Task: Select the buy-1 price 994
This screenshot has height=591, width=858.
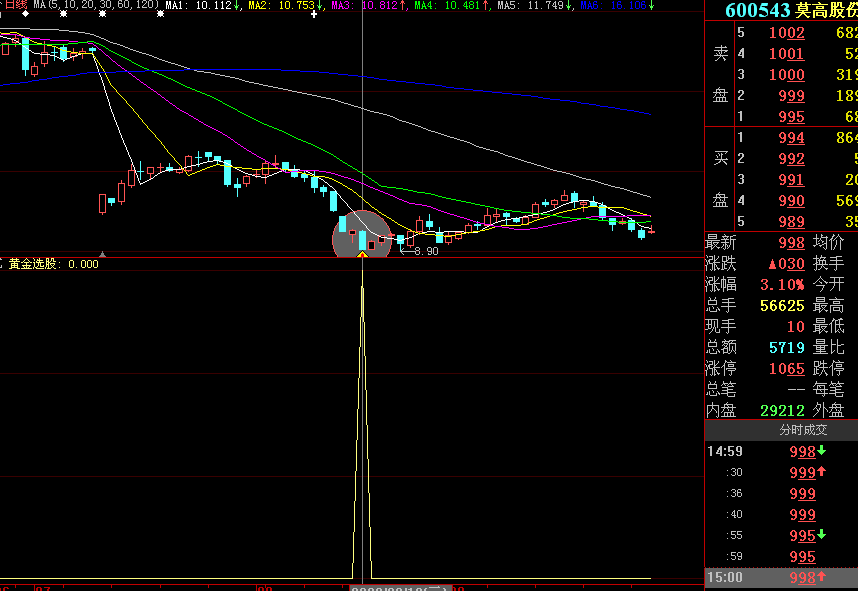Action: pyautogui.click(x=790, y=138)
